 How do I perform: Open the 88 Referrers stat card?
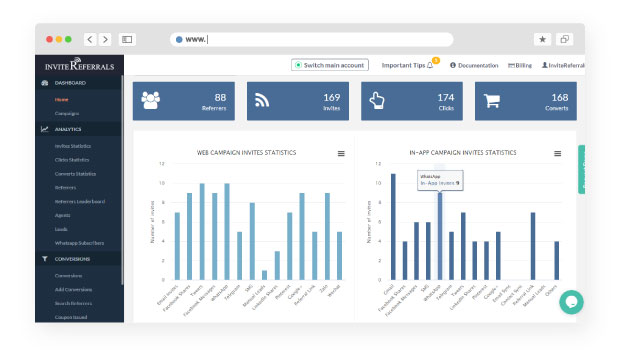184,101
